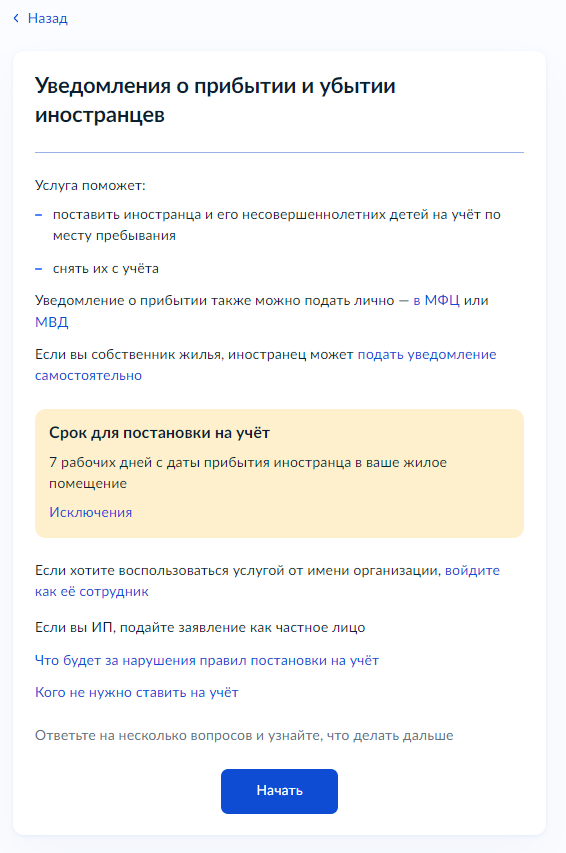
Task: Click the Срок для постановки на учёт heading
Action: coord(159,432)
